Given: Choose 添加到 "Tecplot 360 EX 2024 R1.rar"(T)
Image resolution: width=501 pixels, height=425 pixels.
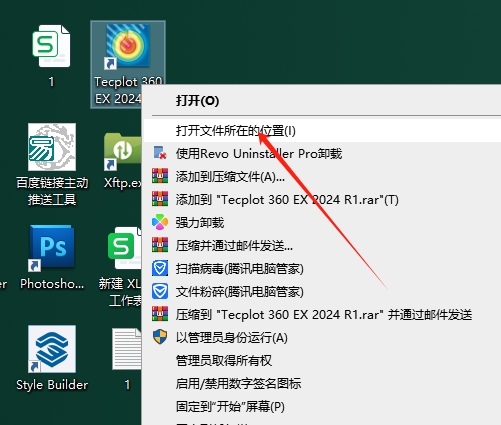Looking at the screenshot, I should 322,200.
